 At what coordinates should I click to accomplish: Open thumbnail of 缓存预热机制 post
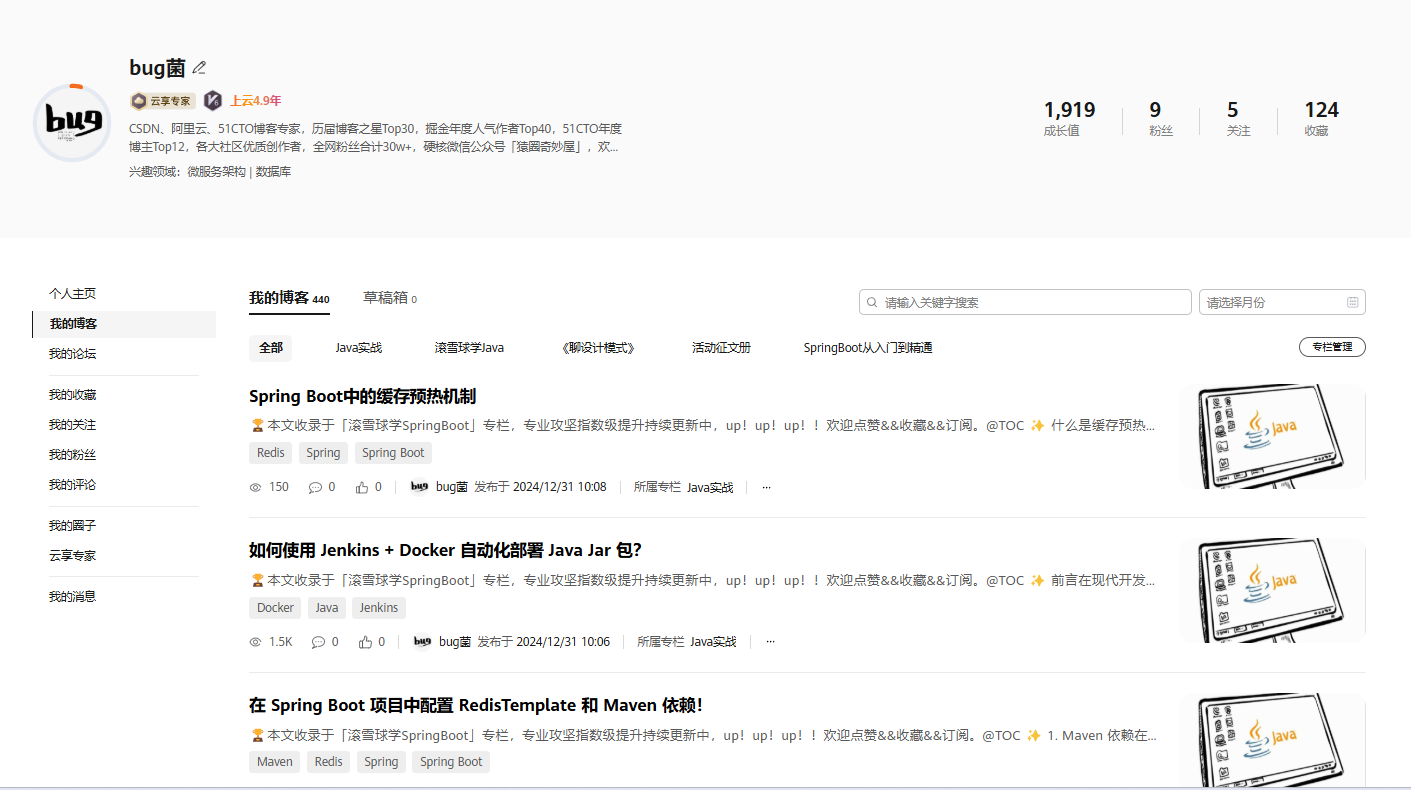1272,436
